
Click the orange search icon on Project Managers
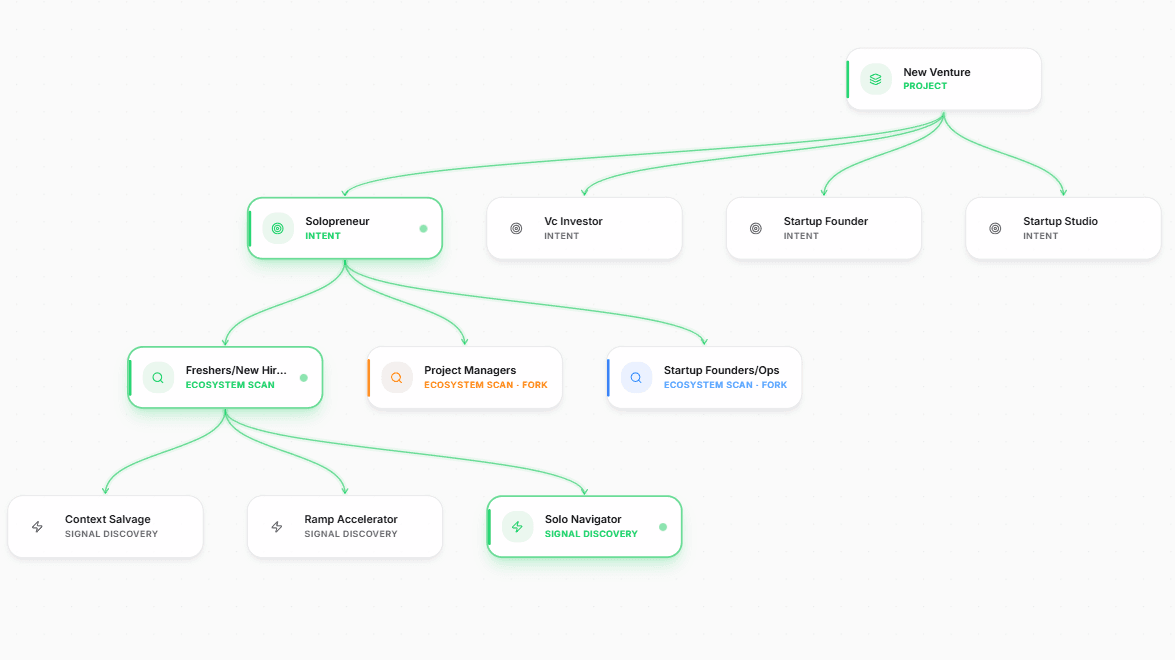coord(396,378)
